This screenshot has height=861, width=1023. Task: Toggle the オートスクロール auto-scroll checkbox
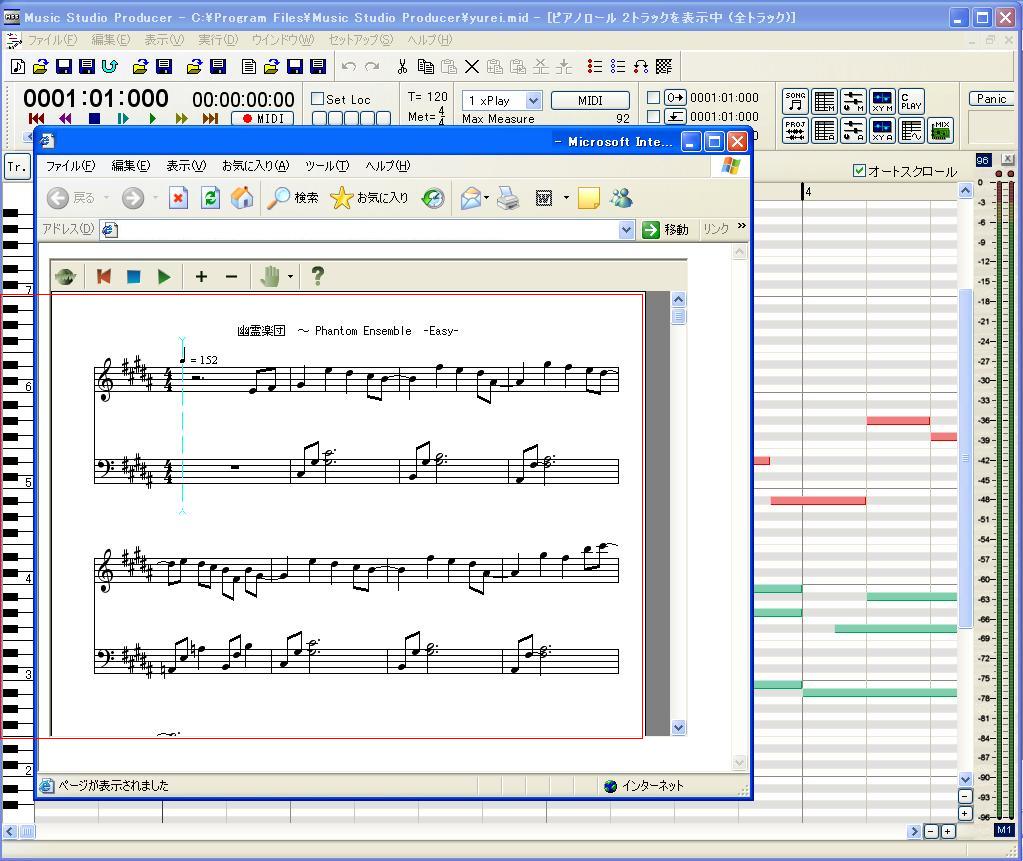[x=859, y=171]
